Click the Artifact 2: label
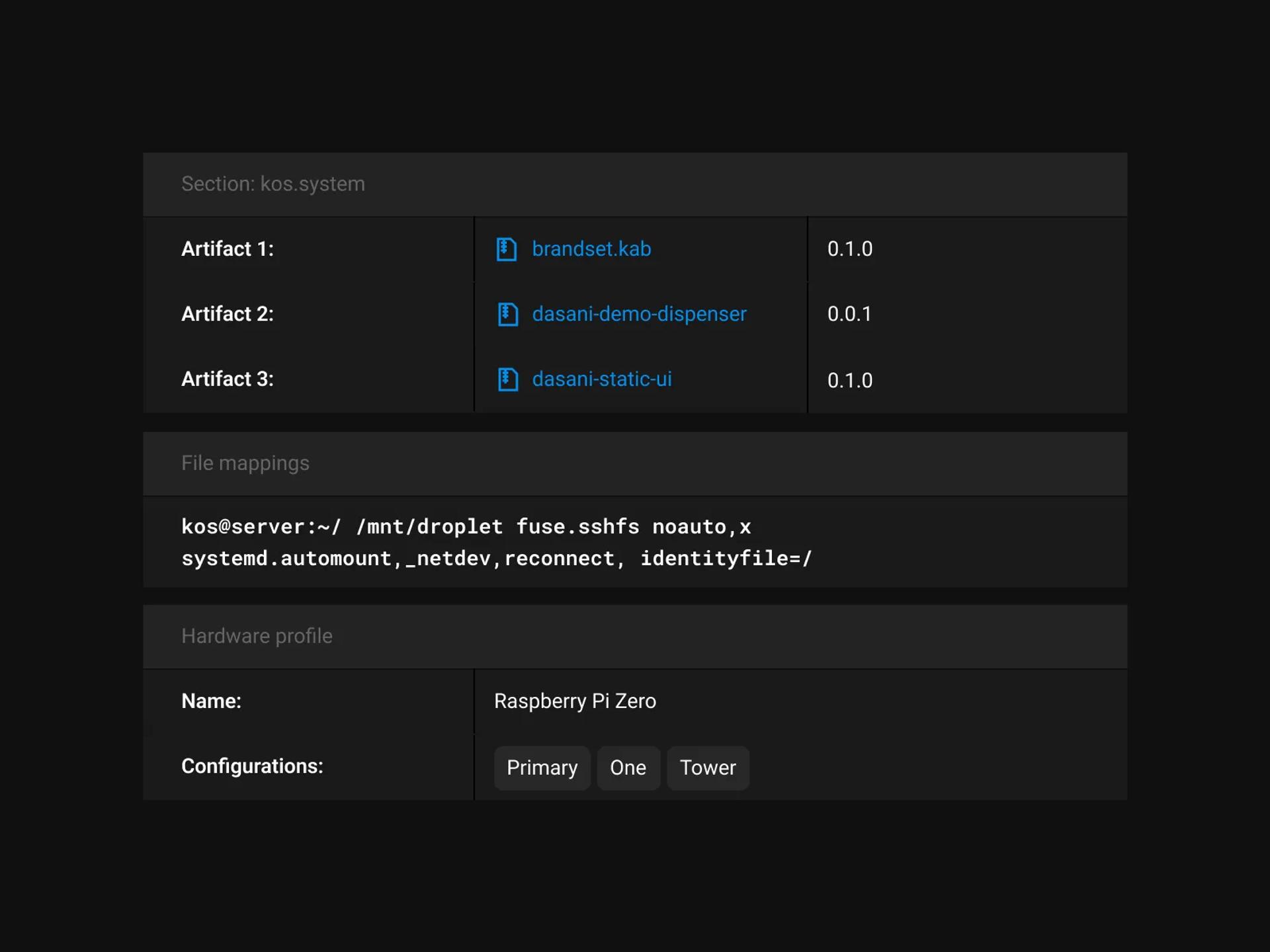Screen dimensions: 1270x952 [x=228, y=314]
